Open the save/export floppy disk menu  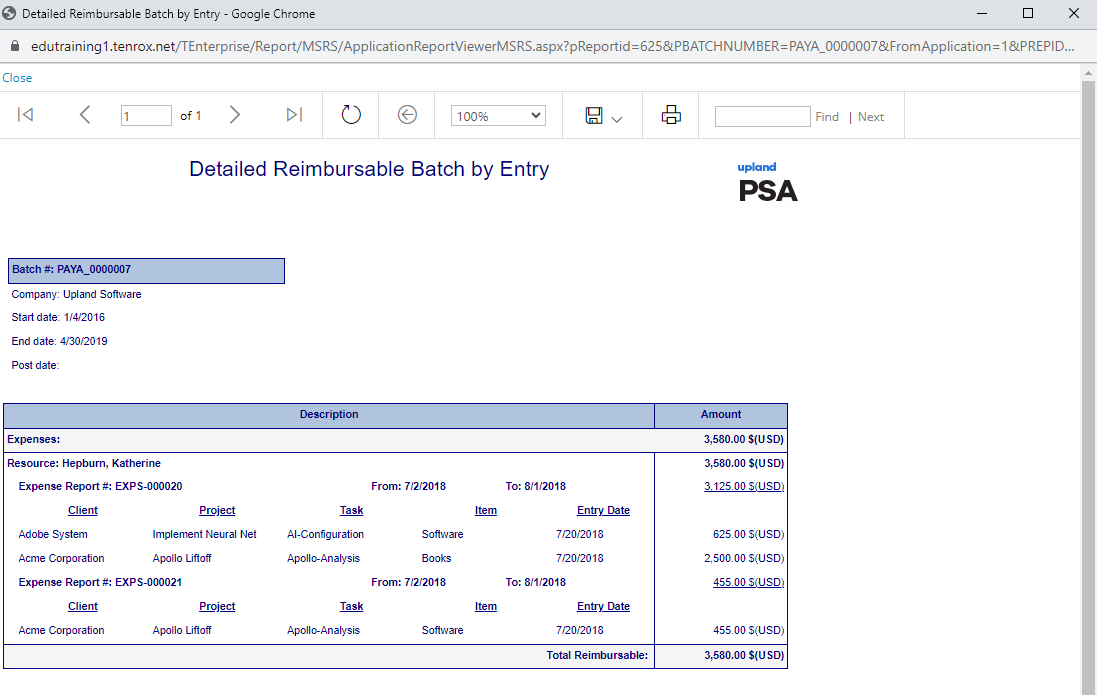click(x=594, y=115)
